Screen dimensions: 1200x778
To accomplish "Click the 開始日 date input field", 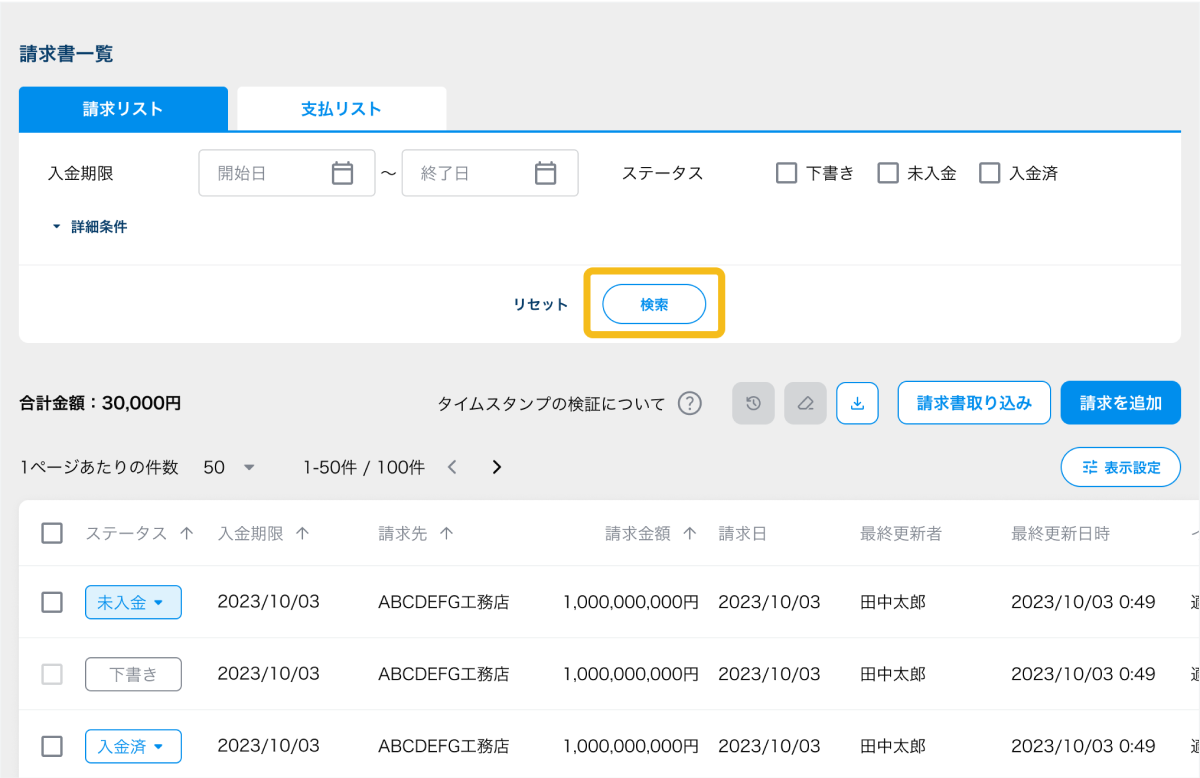I will click(x=265, y=173).
